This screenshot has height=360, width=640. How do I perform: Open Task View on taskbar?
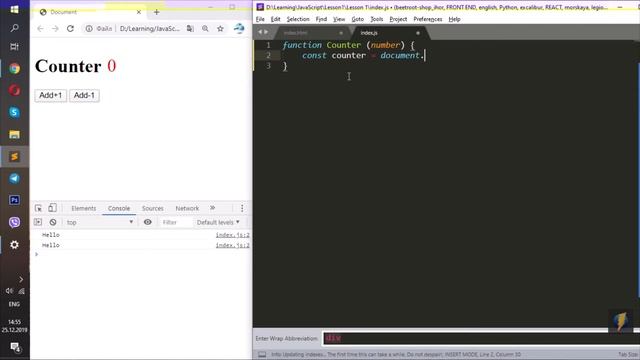pyautogui.click(x=14, y=47)
